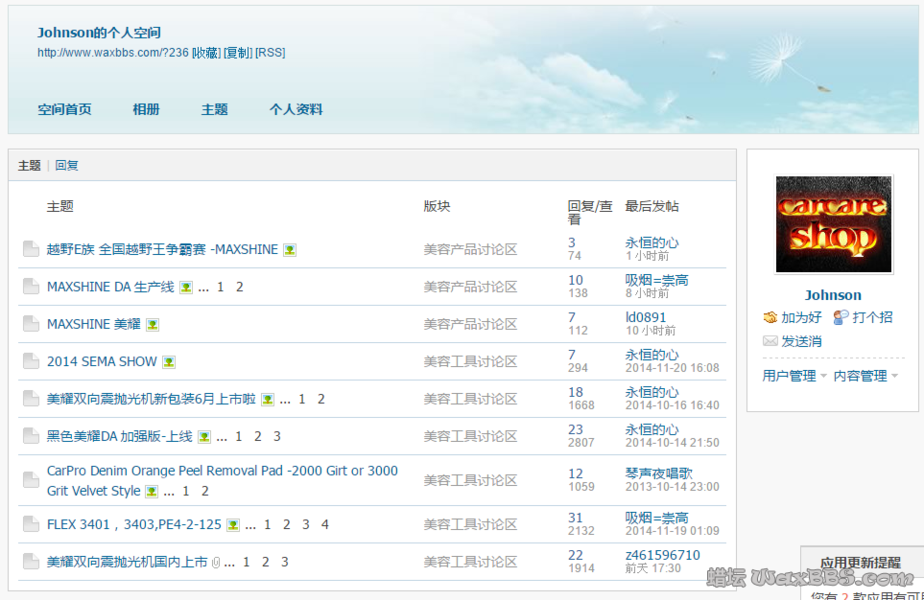Expand the 用户管理 dropdown
This screenshot has width=924, height=600.
(x=795, y=376)
